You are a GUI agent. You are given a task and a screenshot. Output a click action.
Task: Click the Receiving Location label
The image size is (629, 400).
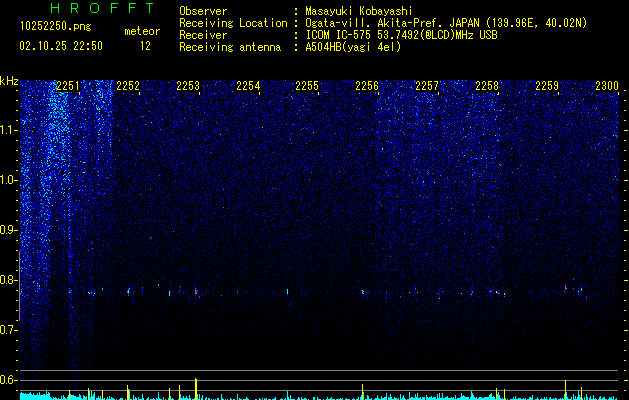(233, 23)
